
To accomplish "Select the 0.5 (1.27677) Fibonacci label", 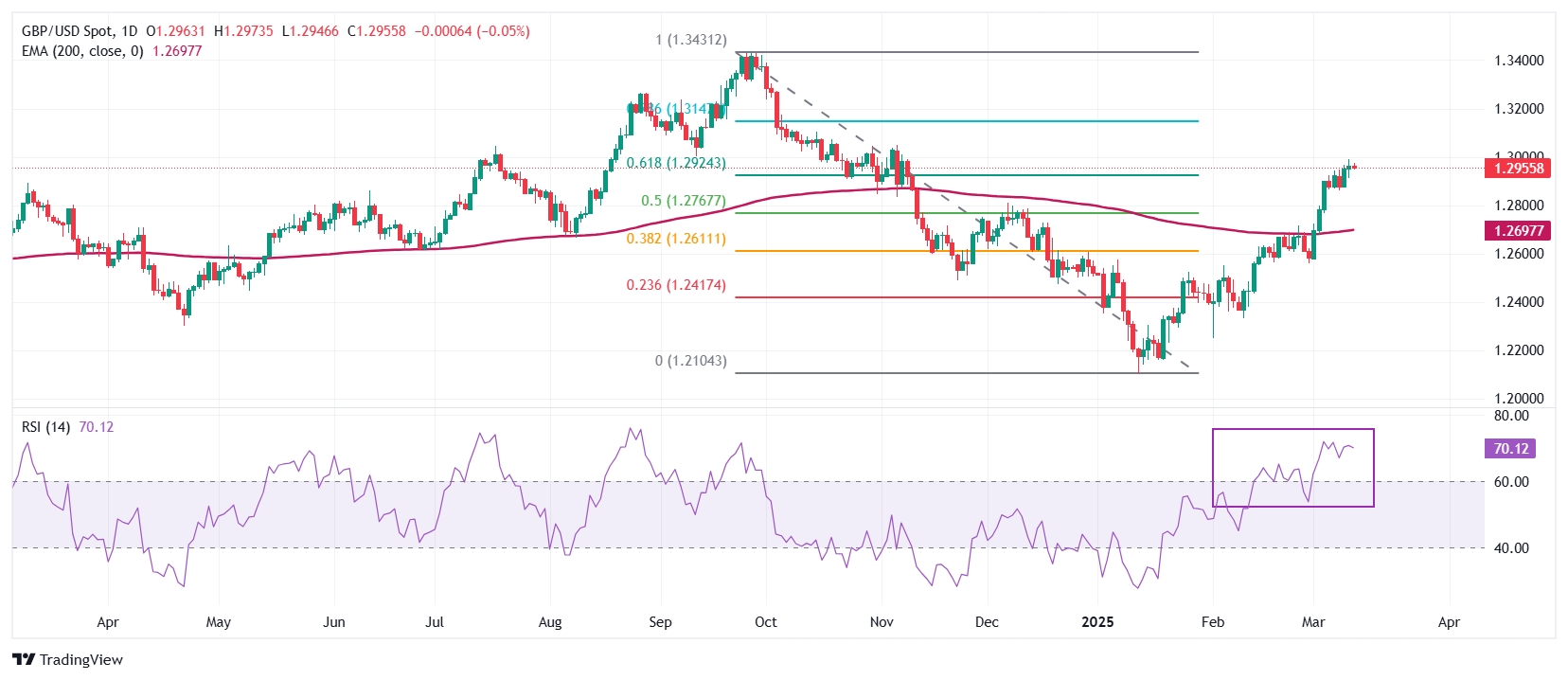I will 683,201.
